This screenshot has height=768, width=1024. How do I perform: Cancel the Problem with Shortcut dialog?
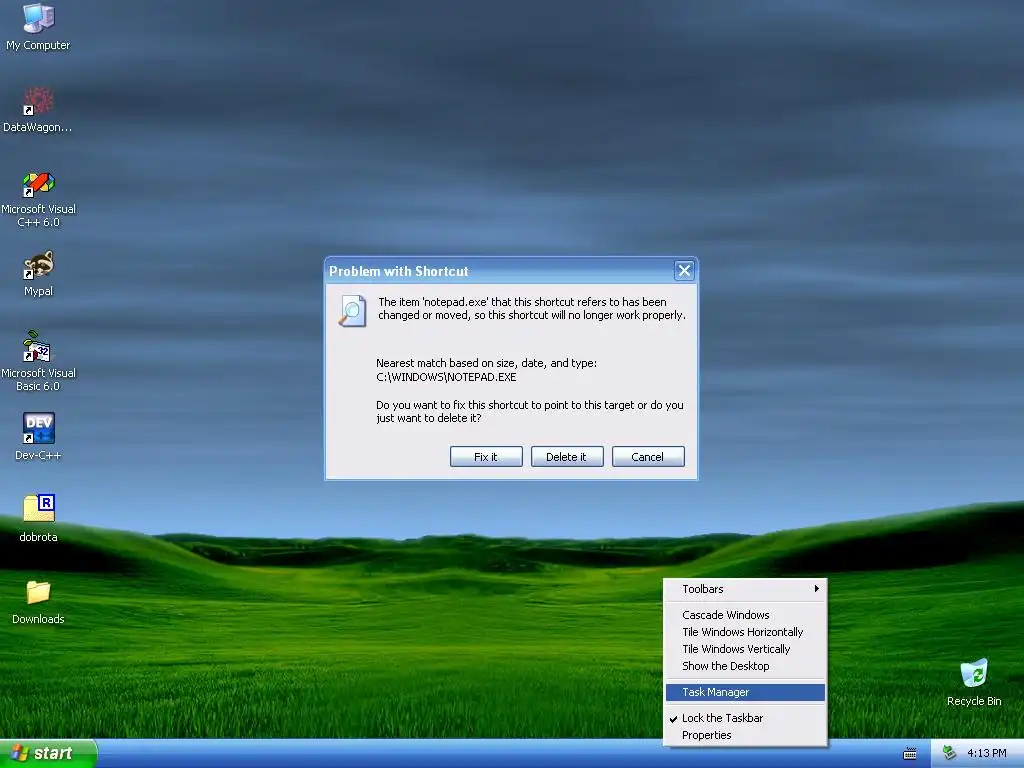(x=648, y=456)
